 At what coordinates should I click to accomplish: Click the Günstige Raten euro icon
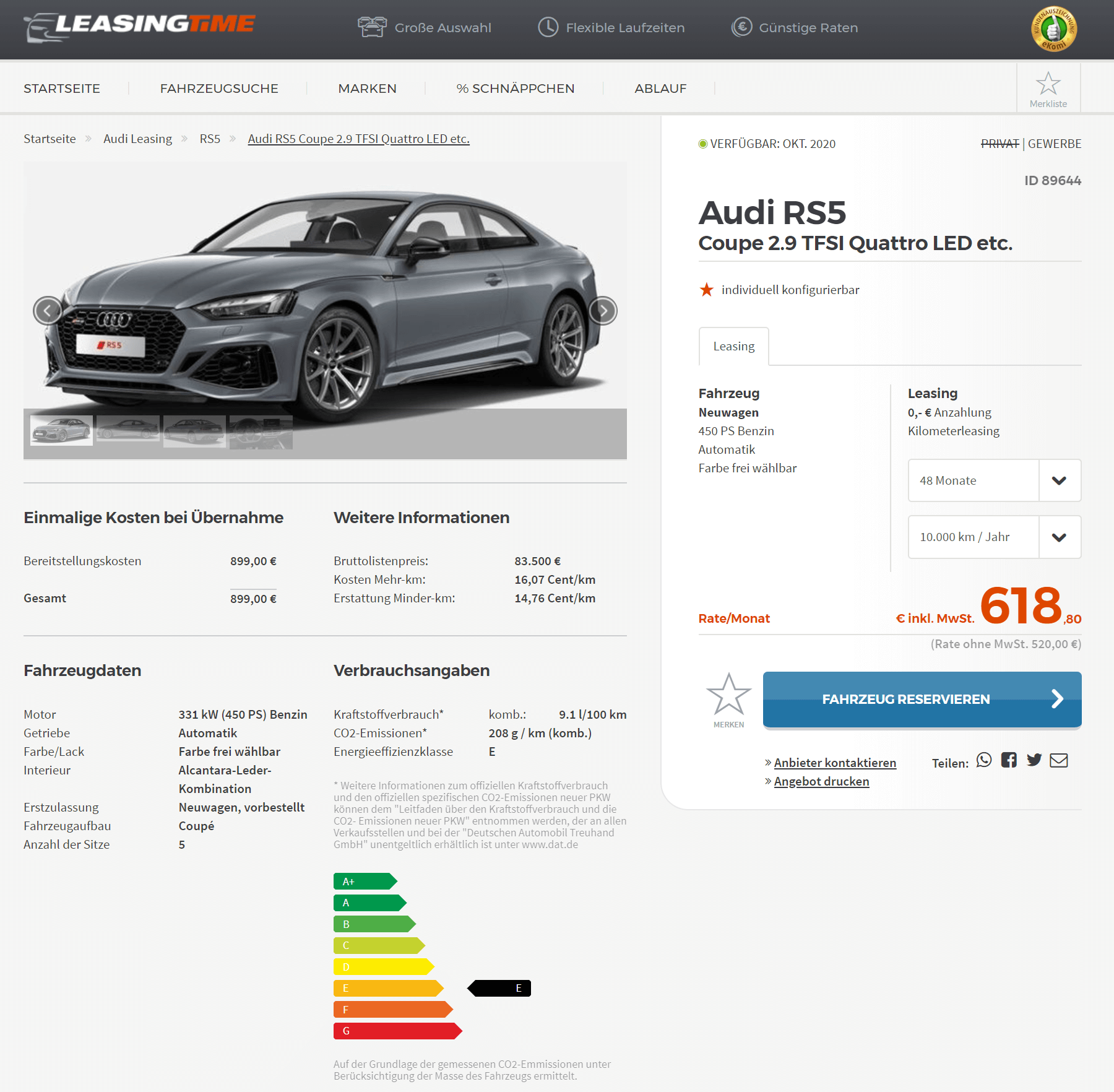point(741,27)
